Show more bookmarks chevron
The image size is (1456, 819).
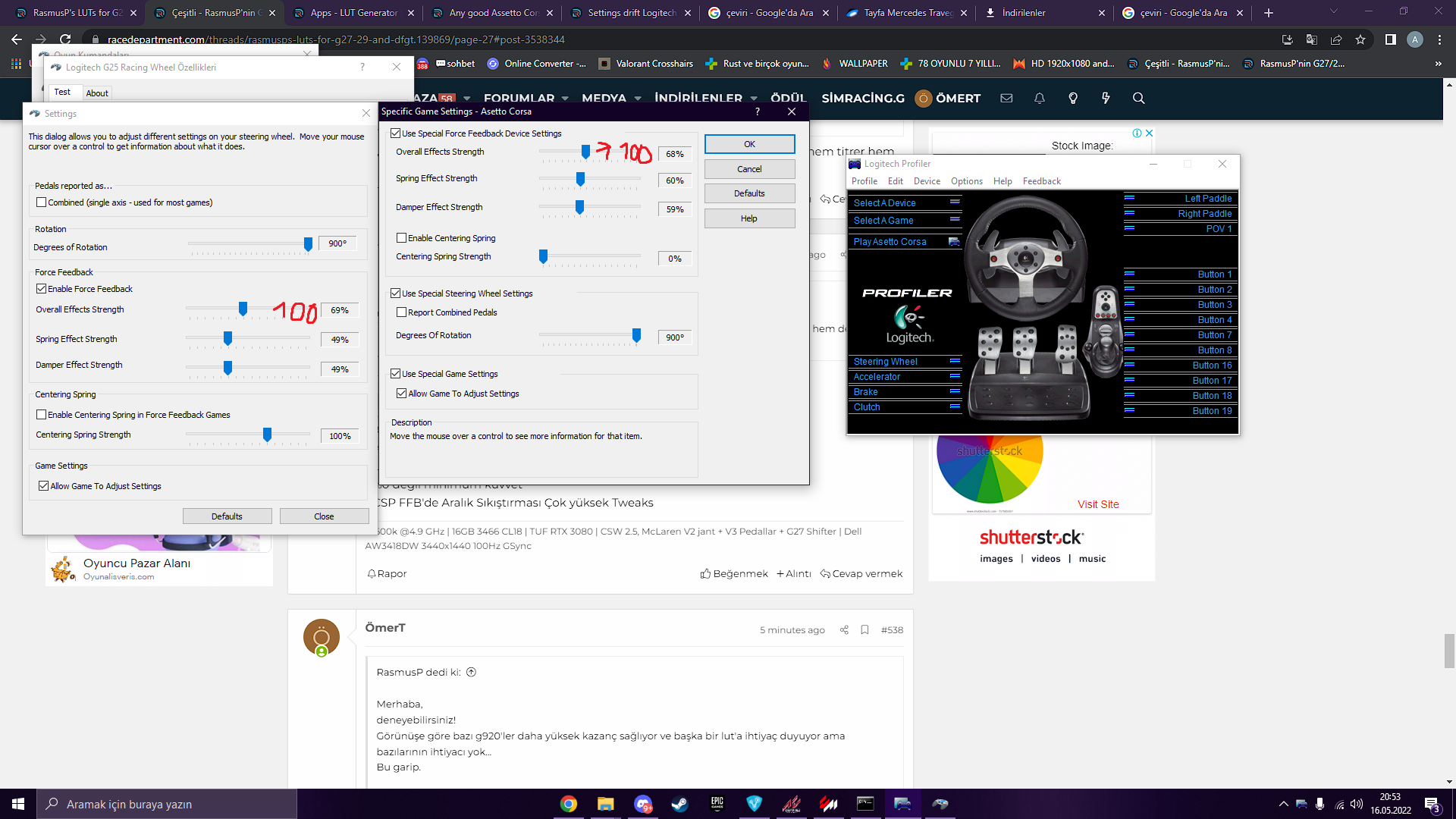(x=1439, y=64)
